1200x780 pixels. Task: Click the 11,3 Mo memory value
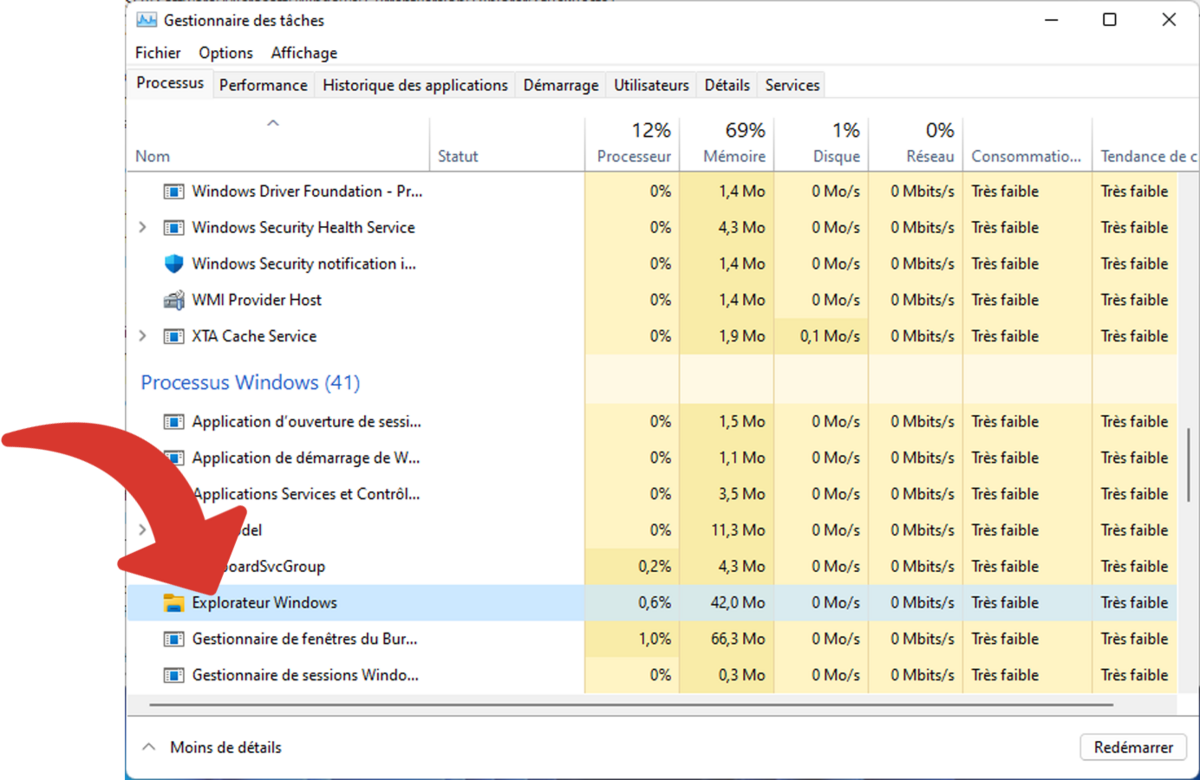click(740, 530)
